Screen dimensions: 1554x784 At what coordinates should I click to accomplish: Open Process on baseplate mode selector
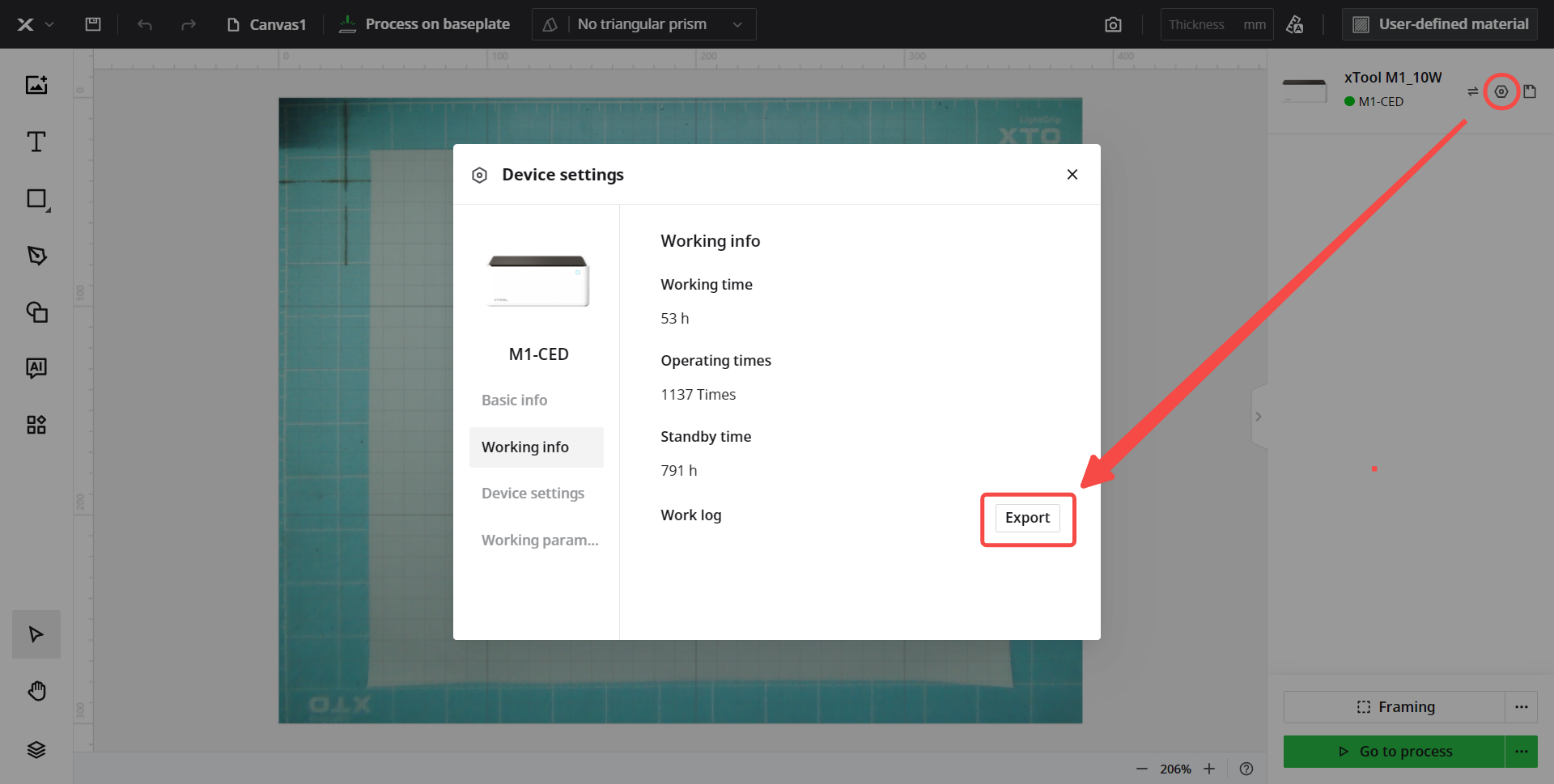pyautogui.click(x=424, y=24)
